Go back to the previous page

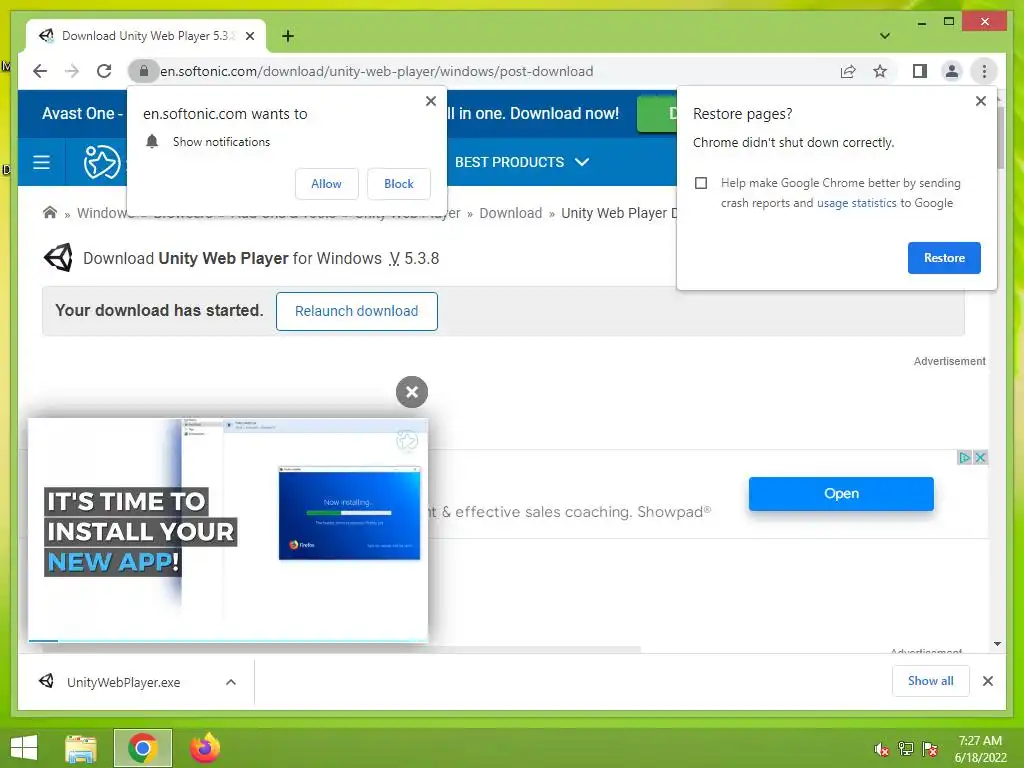point(40,71)
